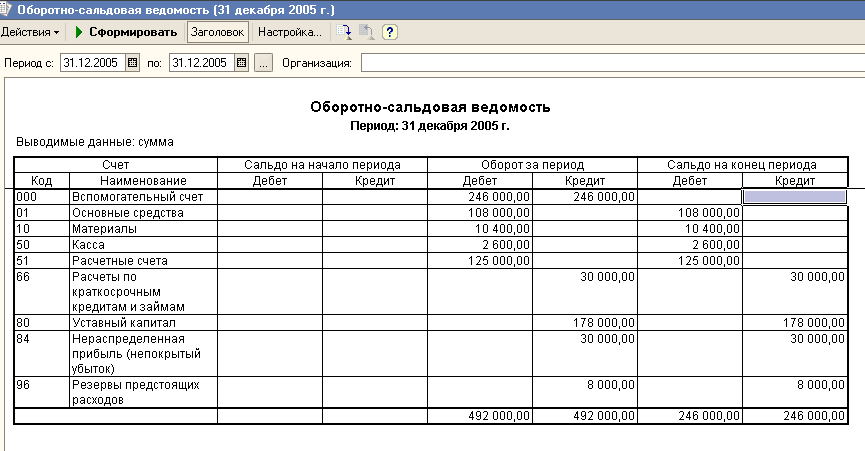Viewport: 865px width, 451px height.
Task: Click the window document icon in title bar
Action: pos(6,9)
